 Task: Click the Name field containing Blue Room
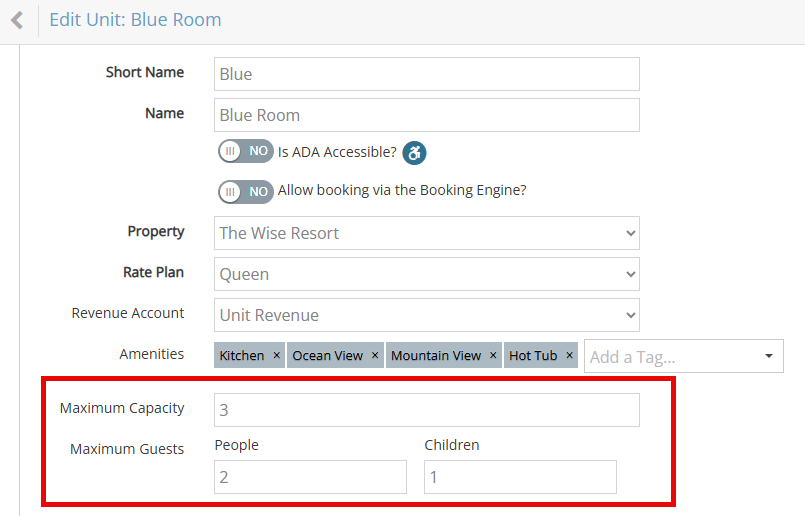pyautogui.click(x=427, y=115)
